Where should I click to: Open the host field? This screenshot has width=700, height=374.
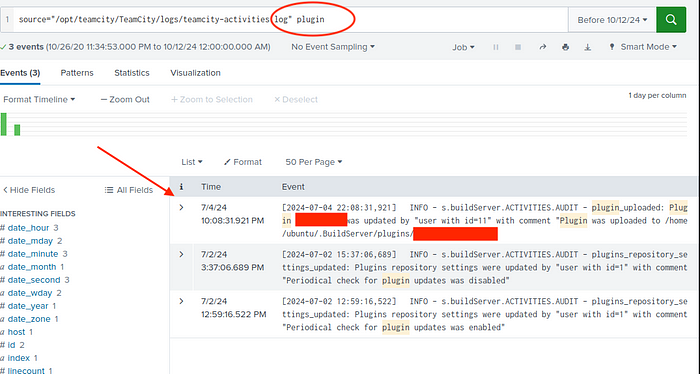coord(16,332)
